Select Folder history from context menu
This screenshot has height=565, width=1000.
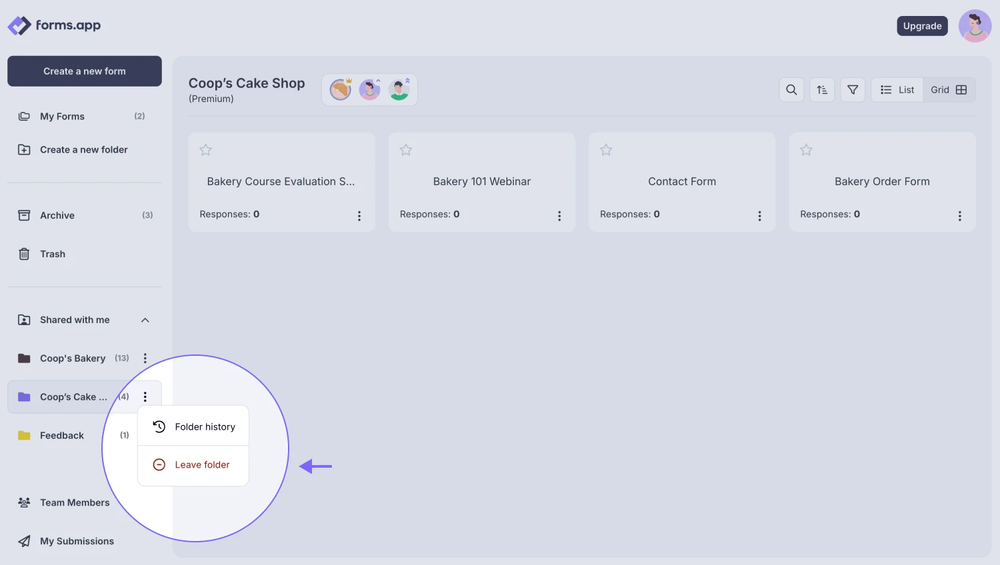[194, 427]
